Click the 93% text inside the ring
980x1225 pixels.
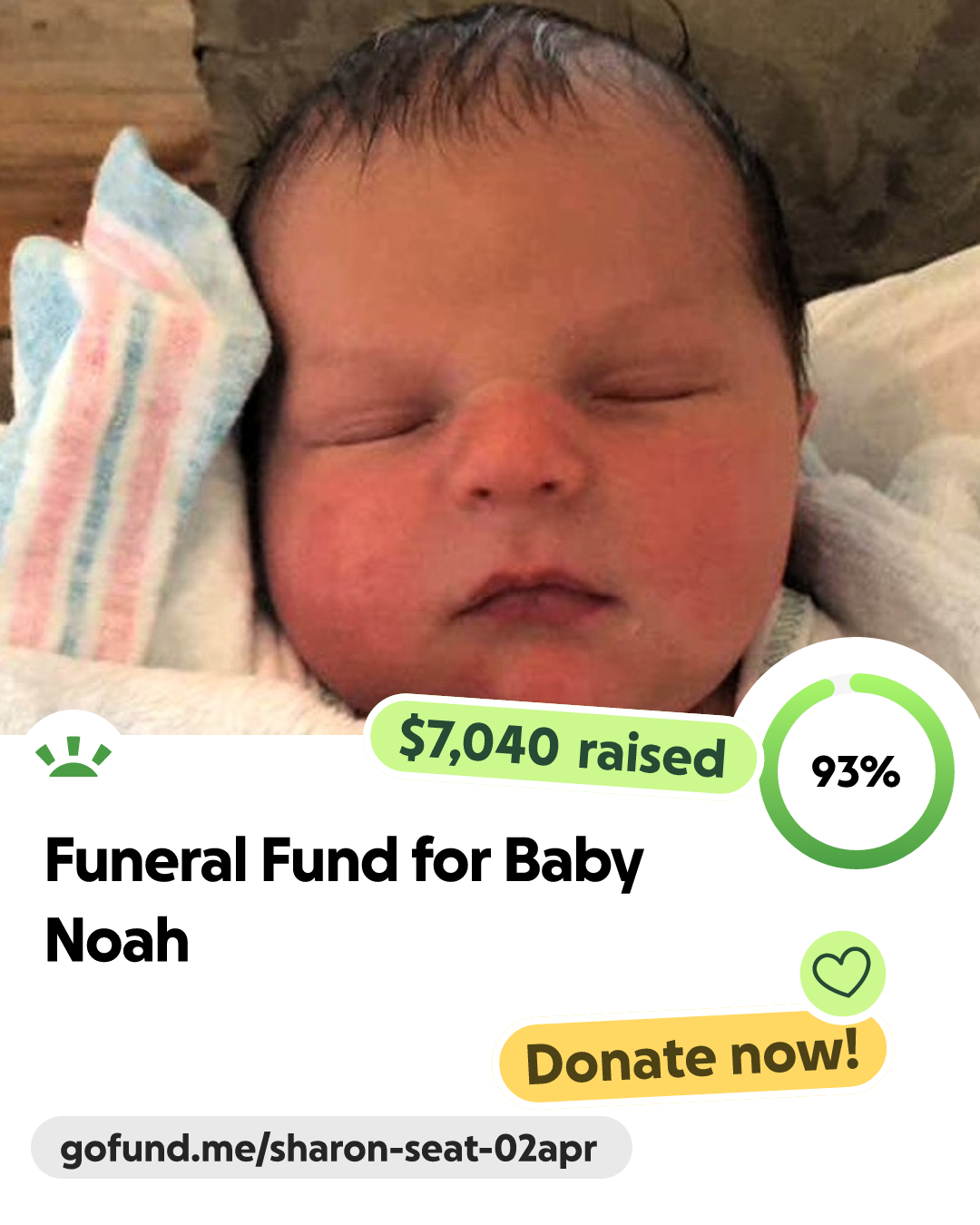[x=856, y=772]
